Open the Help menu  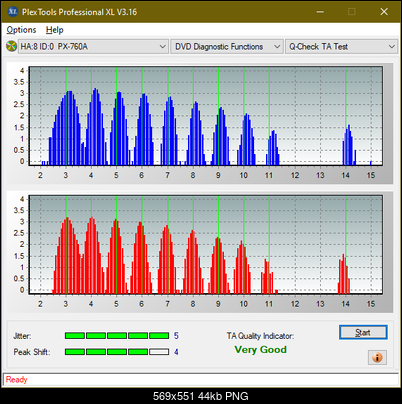pos(54,30)
